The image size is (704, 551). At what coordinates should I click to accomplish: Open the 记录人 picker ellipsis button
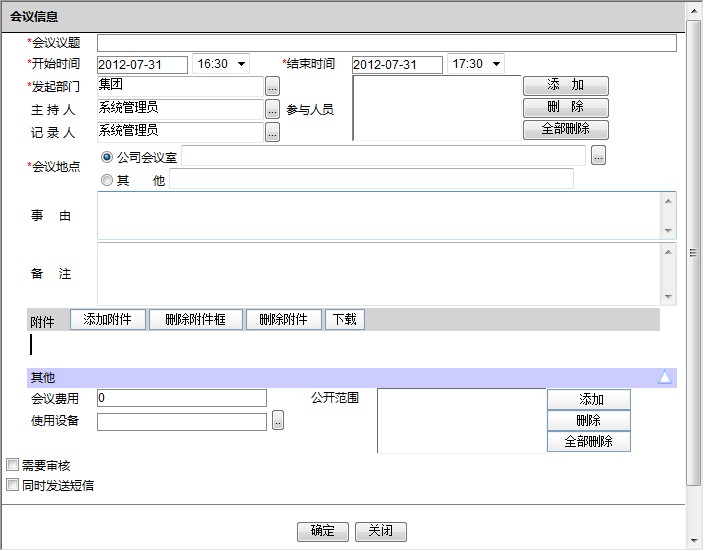[272, 132]
